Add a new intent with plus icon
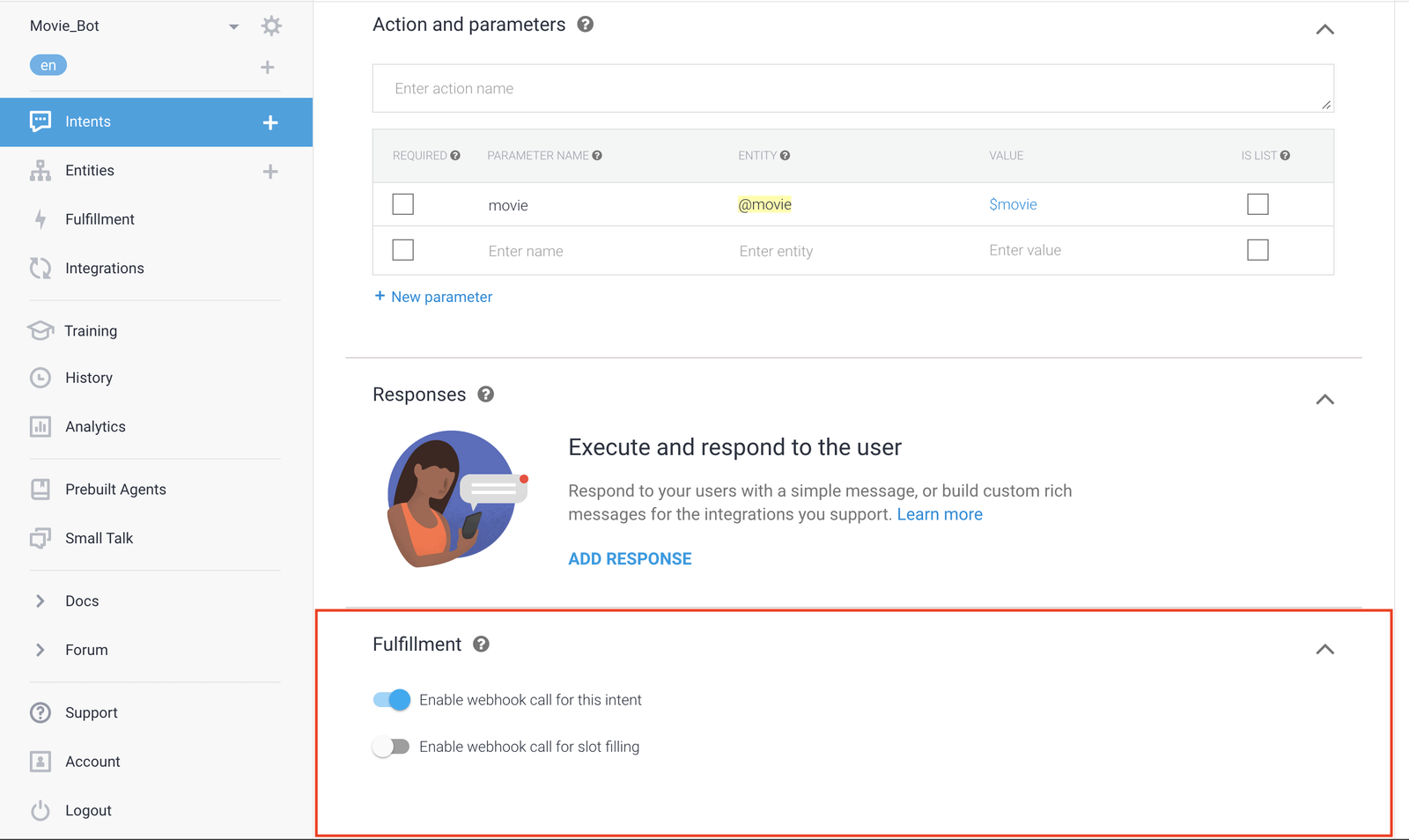 point(270,122)
